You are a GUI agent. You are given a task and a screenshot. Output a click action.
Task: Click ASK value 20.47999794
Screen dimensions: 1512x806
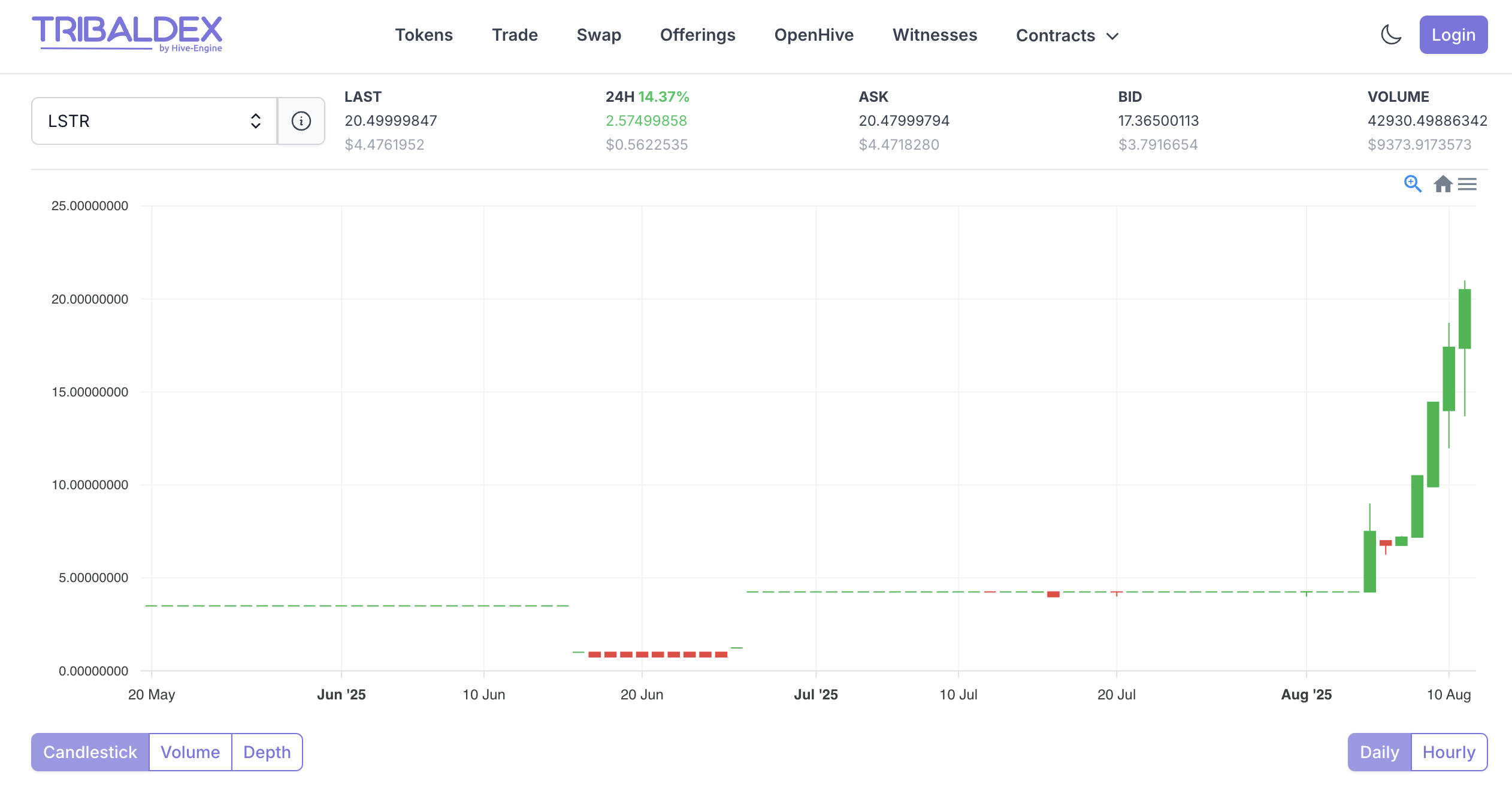click(x=904, y=120)
